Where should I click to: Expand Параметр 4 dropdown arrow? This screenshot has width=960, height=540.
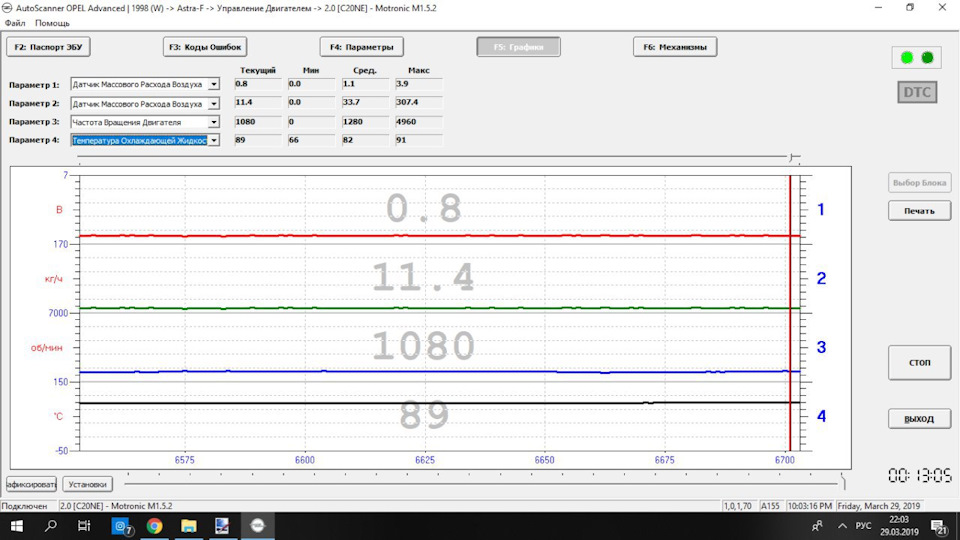[x=214, y=140]
